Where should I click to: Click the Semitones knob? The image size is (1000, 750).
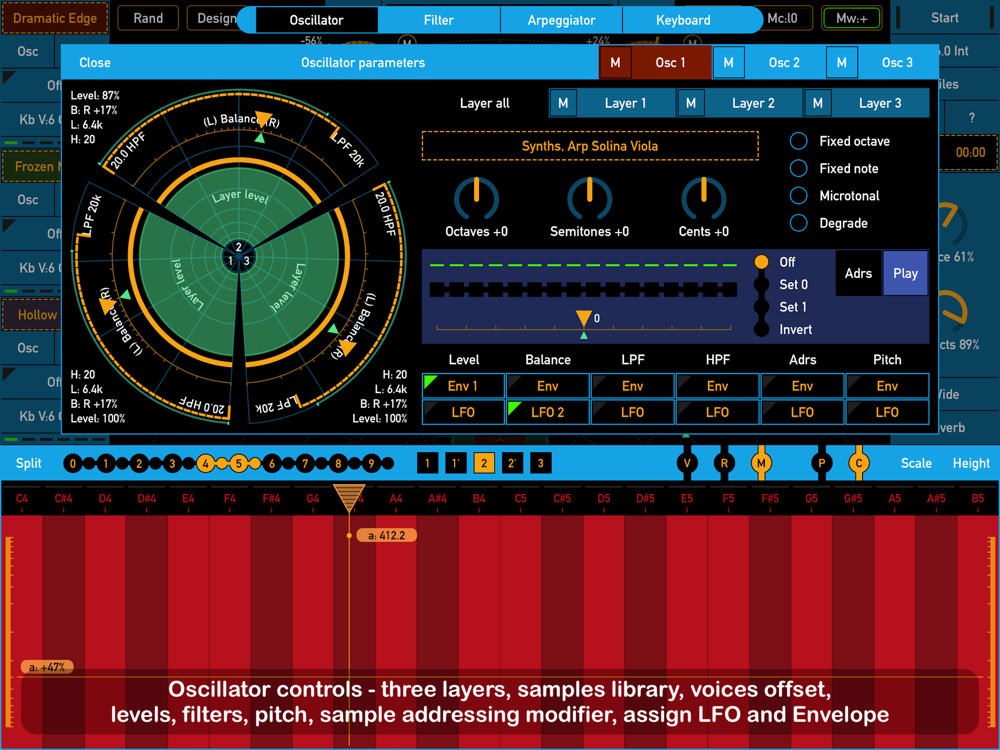click(x=590, y=199)
